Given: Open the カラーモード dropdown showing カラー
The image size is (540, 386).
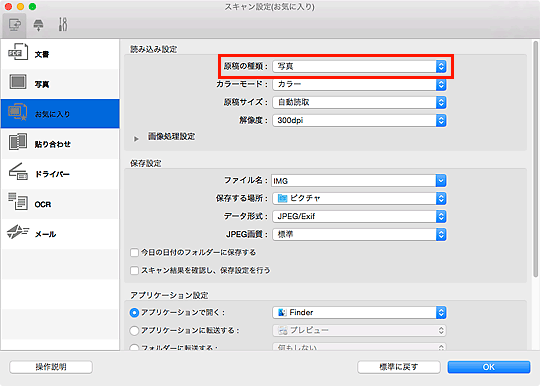Looking at the screenshot, I should (x=359, y=84).
